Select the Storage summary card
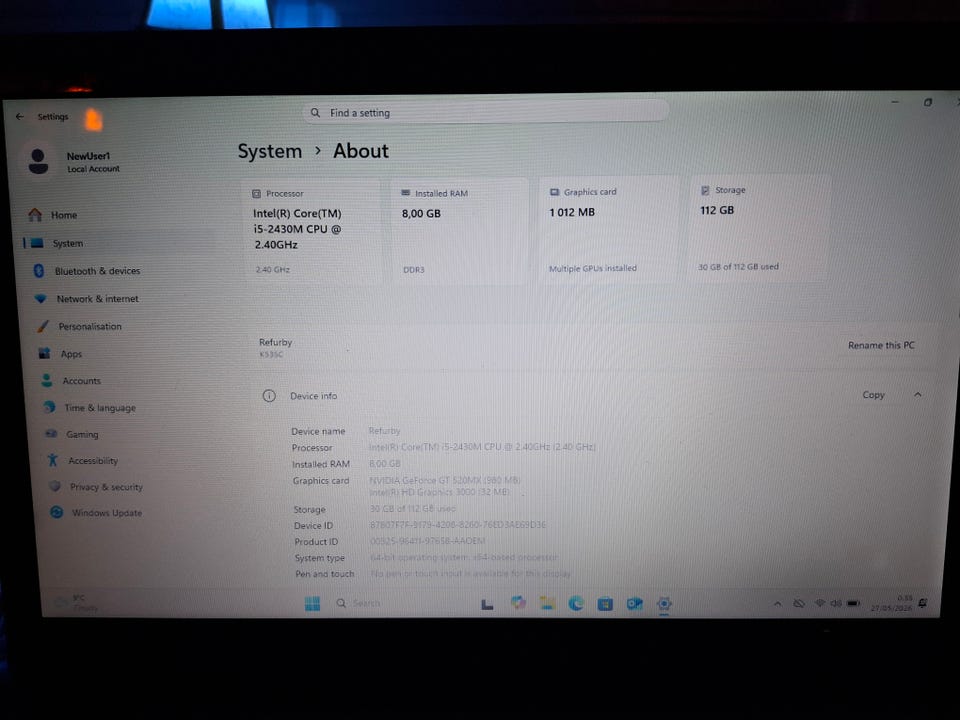The image size is (960, 720). (759, 228)
